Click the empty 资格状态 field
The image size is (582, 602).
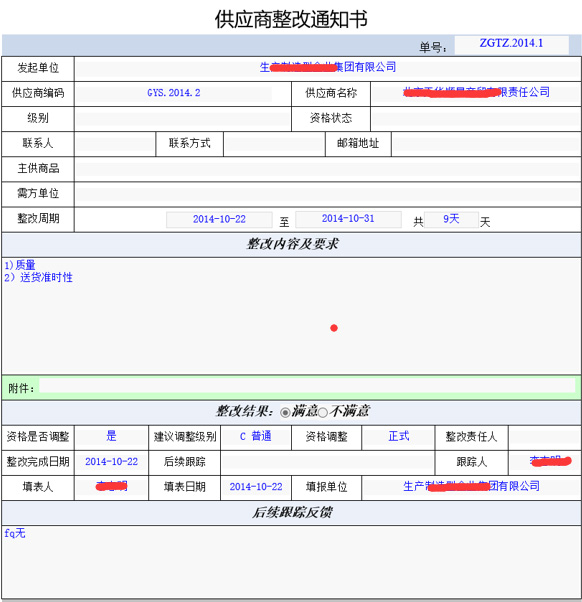click(x=476, y=119)
